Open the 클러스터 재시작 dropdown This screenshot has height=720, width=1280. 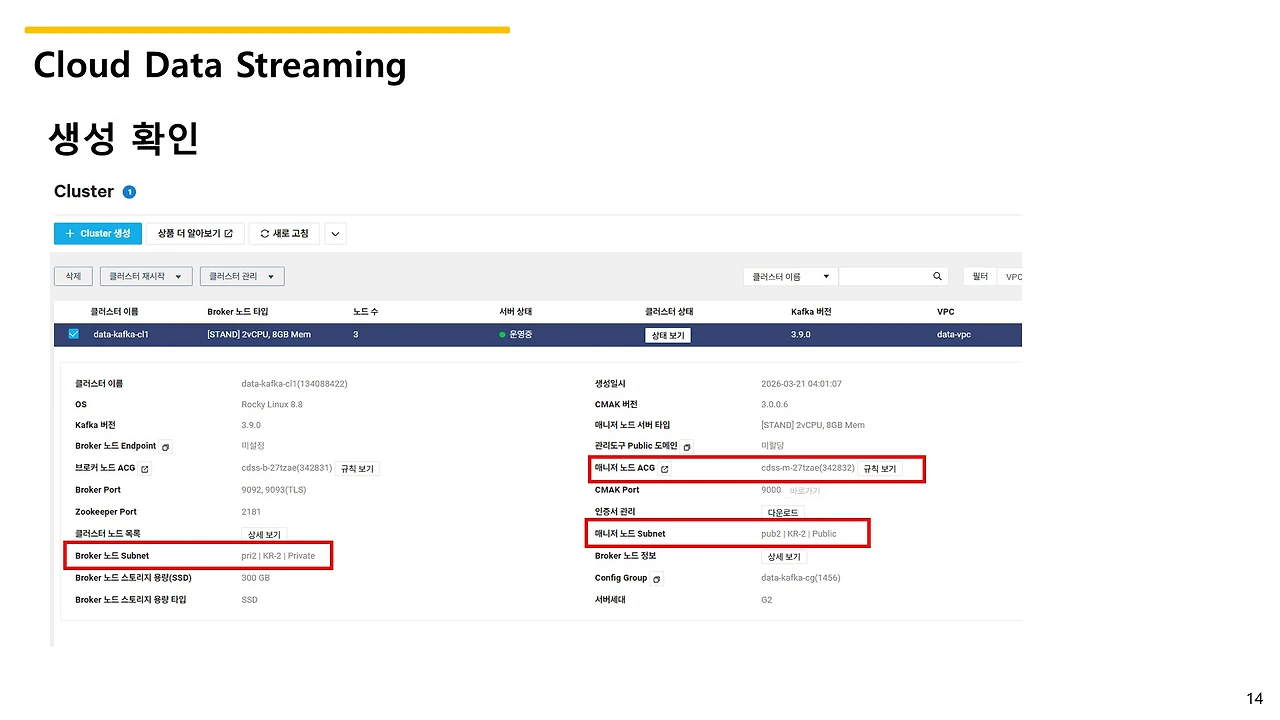(146, 276)
